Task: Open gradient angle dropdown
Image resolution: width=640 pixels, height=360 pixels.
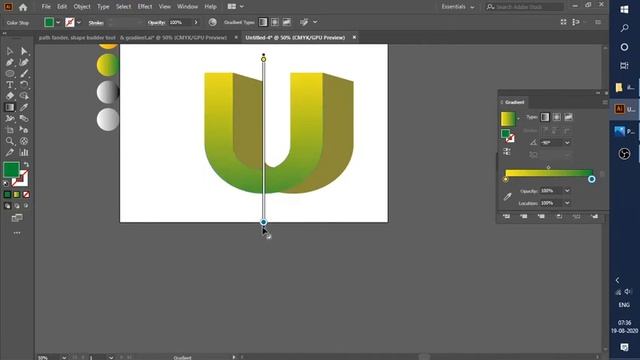Action: tap(567, 142)
